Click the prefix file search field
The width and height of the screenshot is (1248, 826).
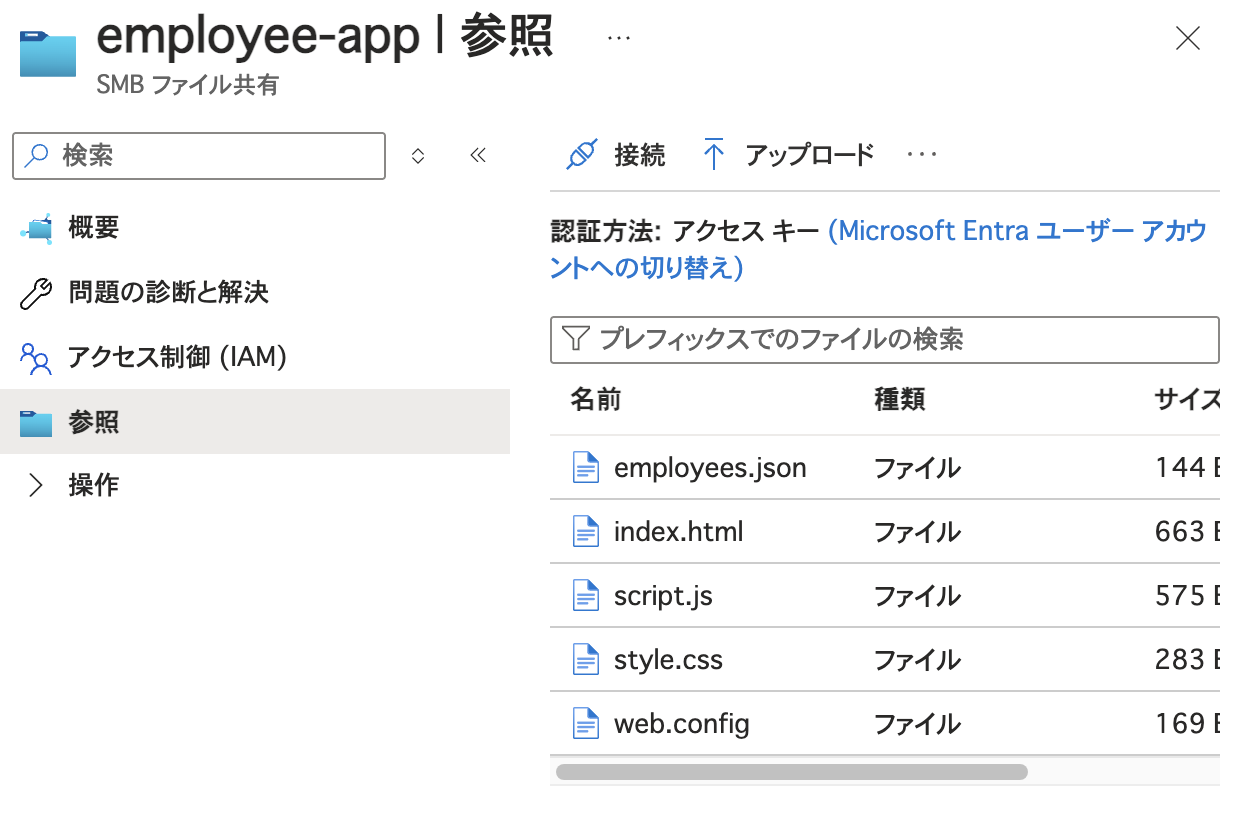point(884,340)
